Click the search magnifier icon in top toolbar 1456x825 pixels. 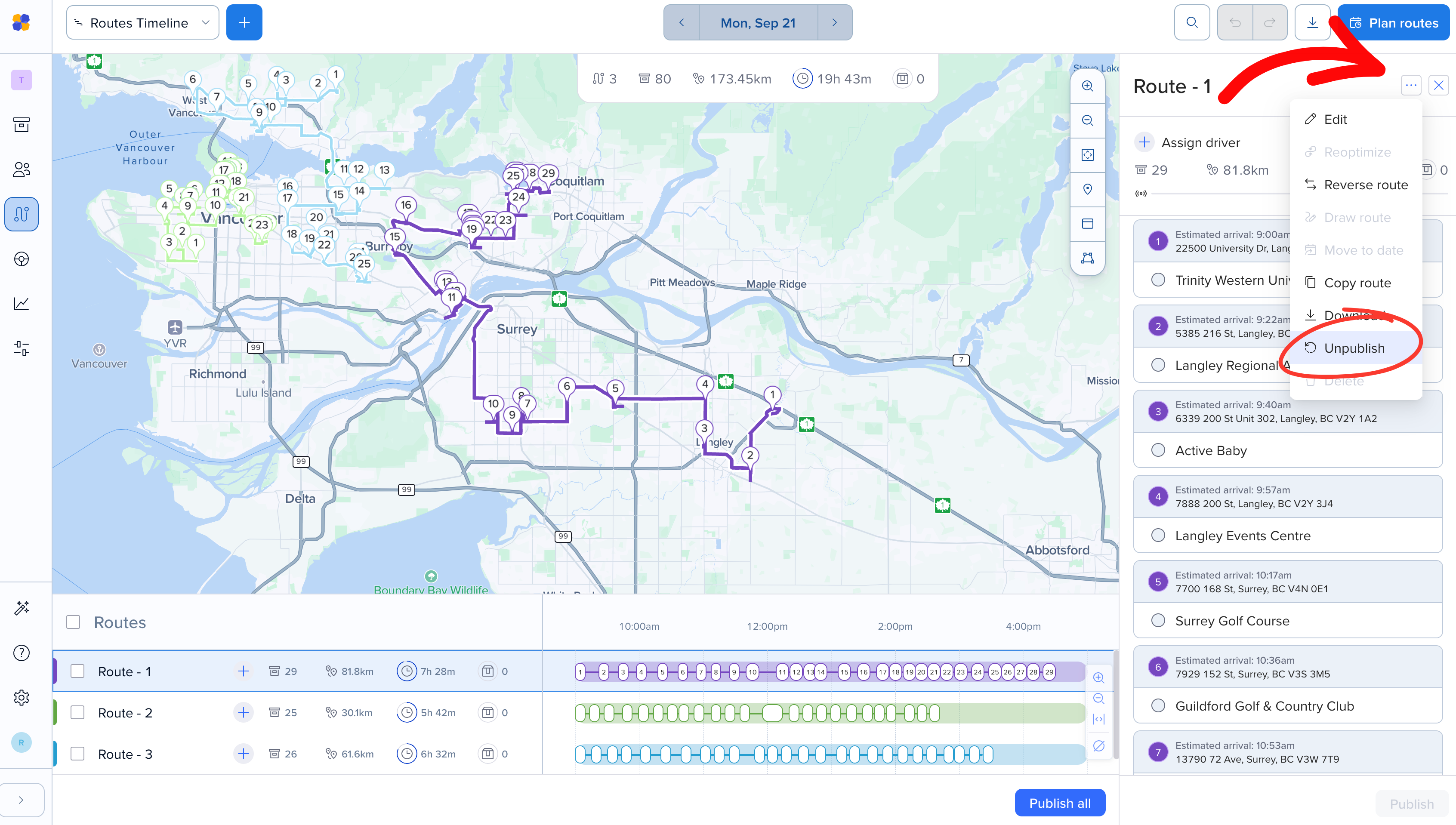tap(1192, 23)
